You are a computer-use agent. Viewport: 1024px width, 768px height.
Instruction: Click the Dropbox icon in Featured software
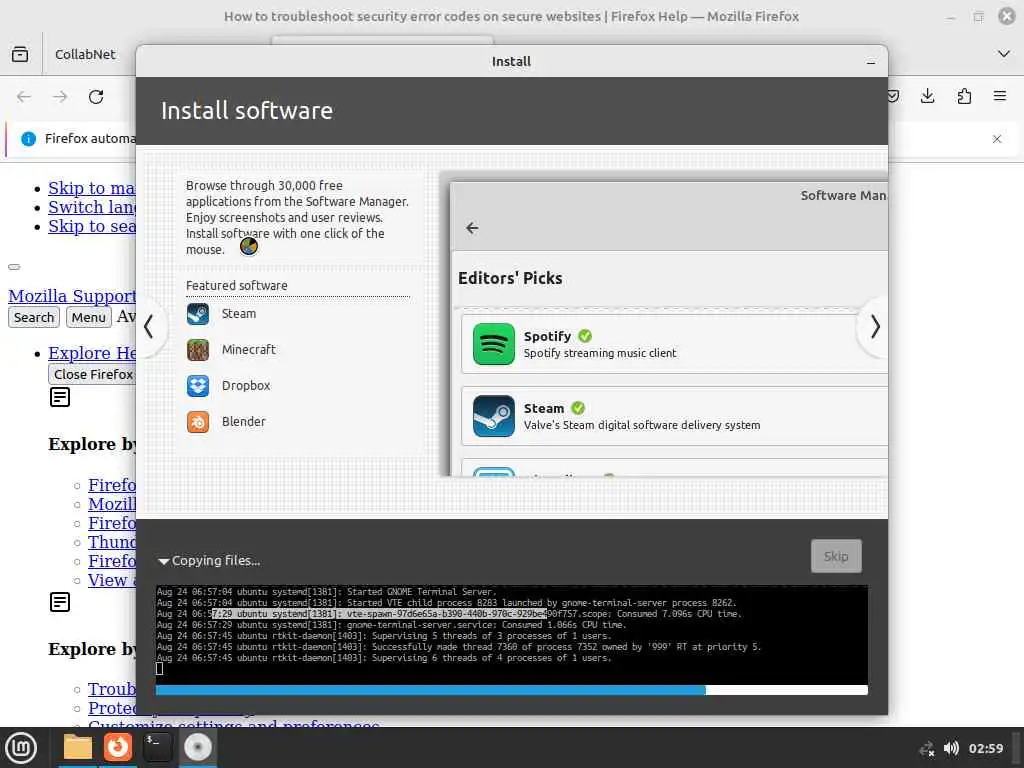[x=198, y=386]
